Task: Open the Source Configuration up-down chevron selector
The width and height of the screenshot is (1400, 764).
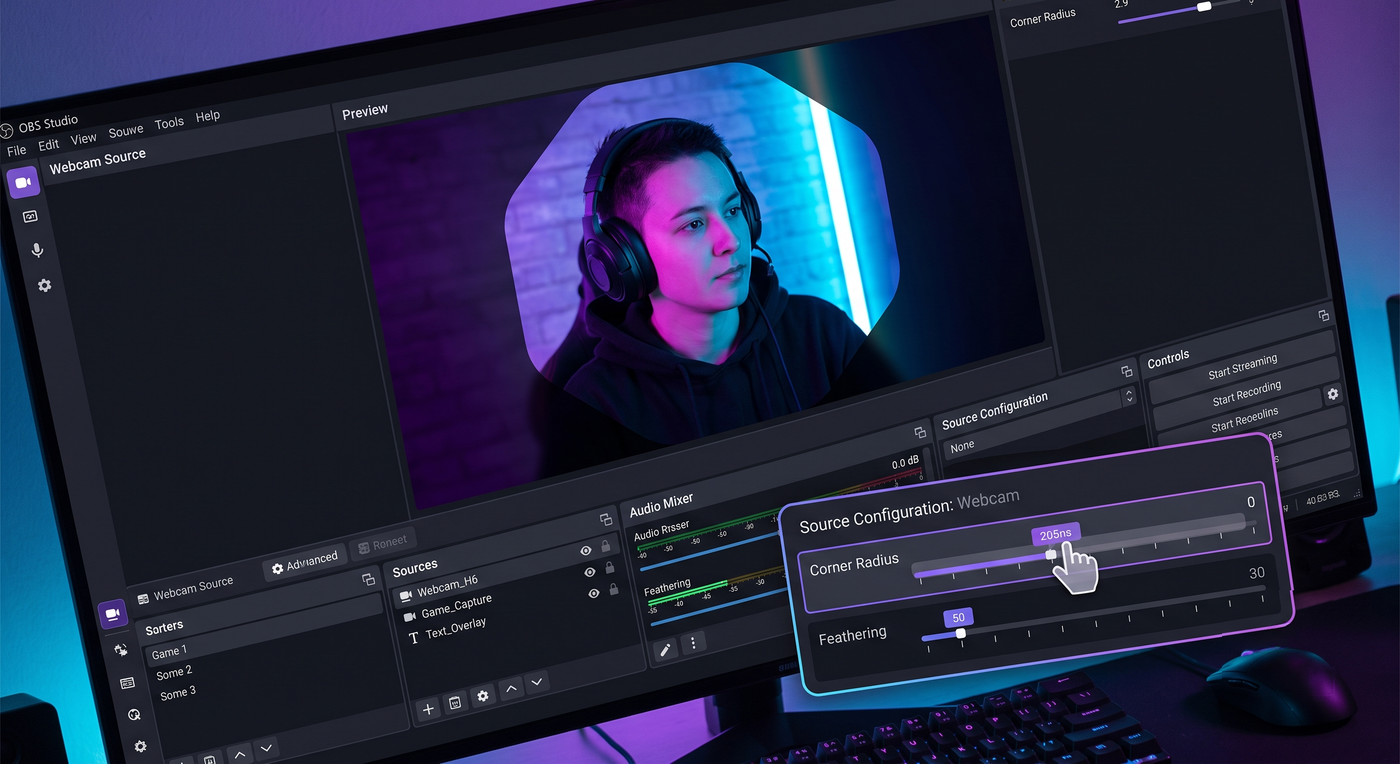Action: pos(1129,396)
